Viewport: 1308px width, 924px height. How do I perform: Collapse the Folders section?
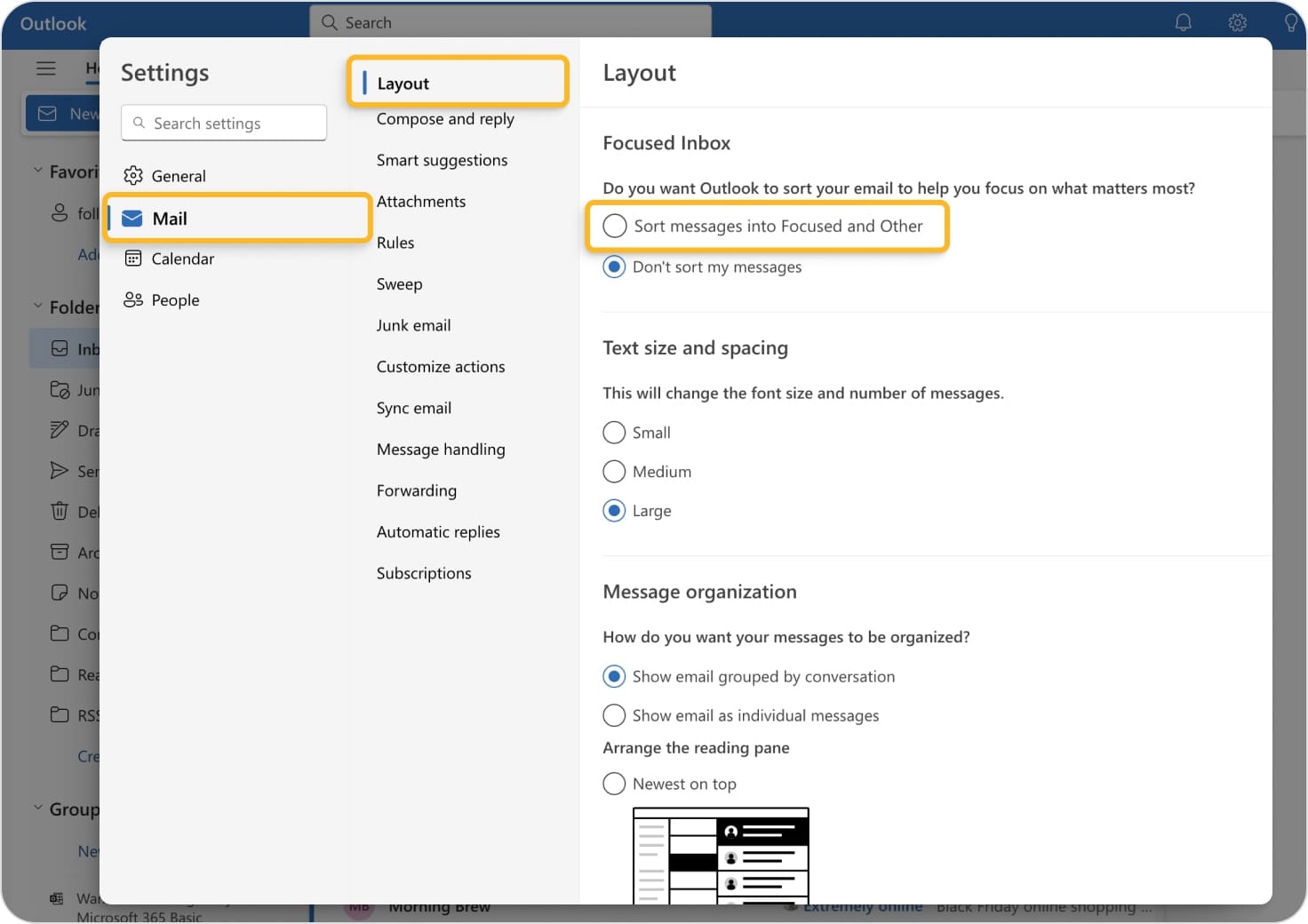point(38,307)
